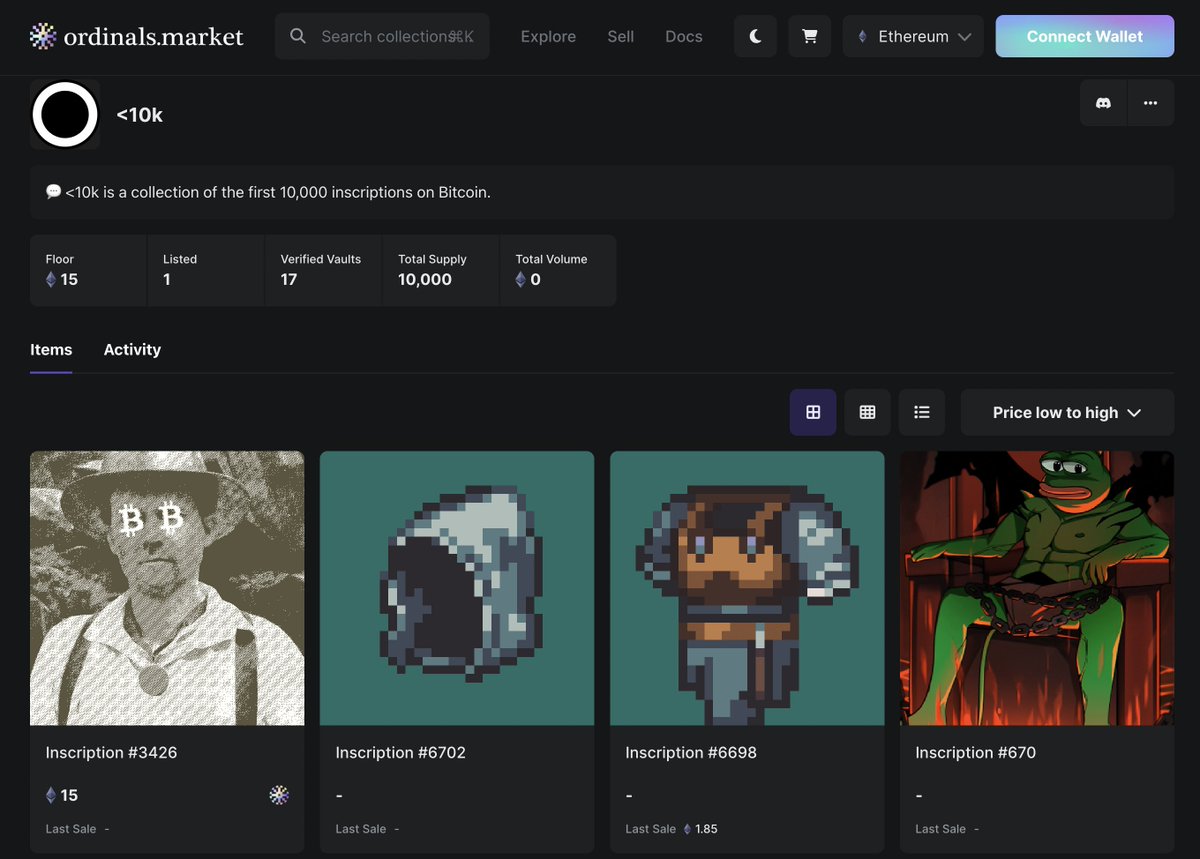The image size is (1200, 859).
Task: Click the Inscription #670 title
Action: pos(975,752)
